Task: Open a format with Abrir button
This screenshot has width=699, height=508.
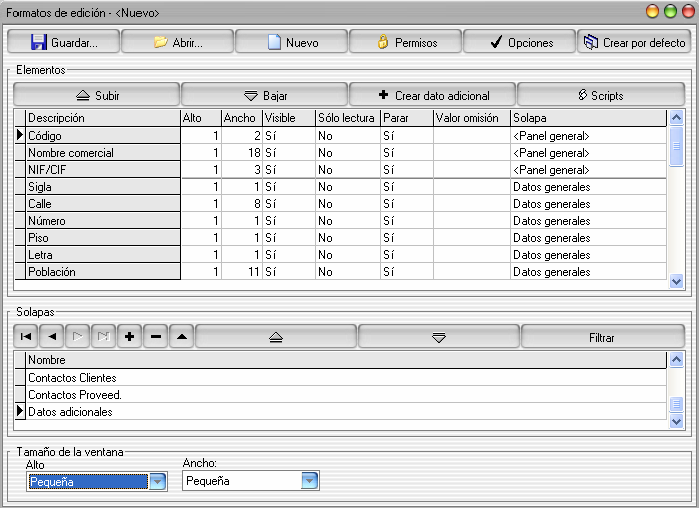Action: tap(178, 43)
